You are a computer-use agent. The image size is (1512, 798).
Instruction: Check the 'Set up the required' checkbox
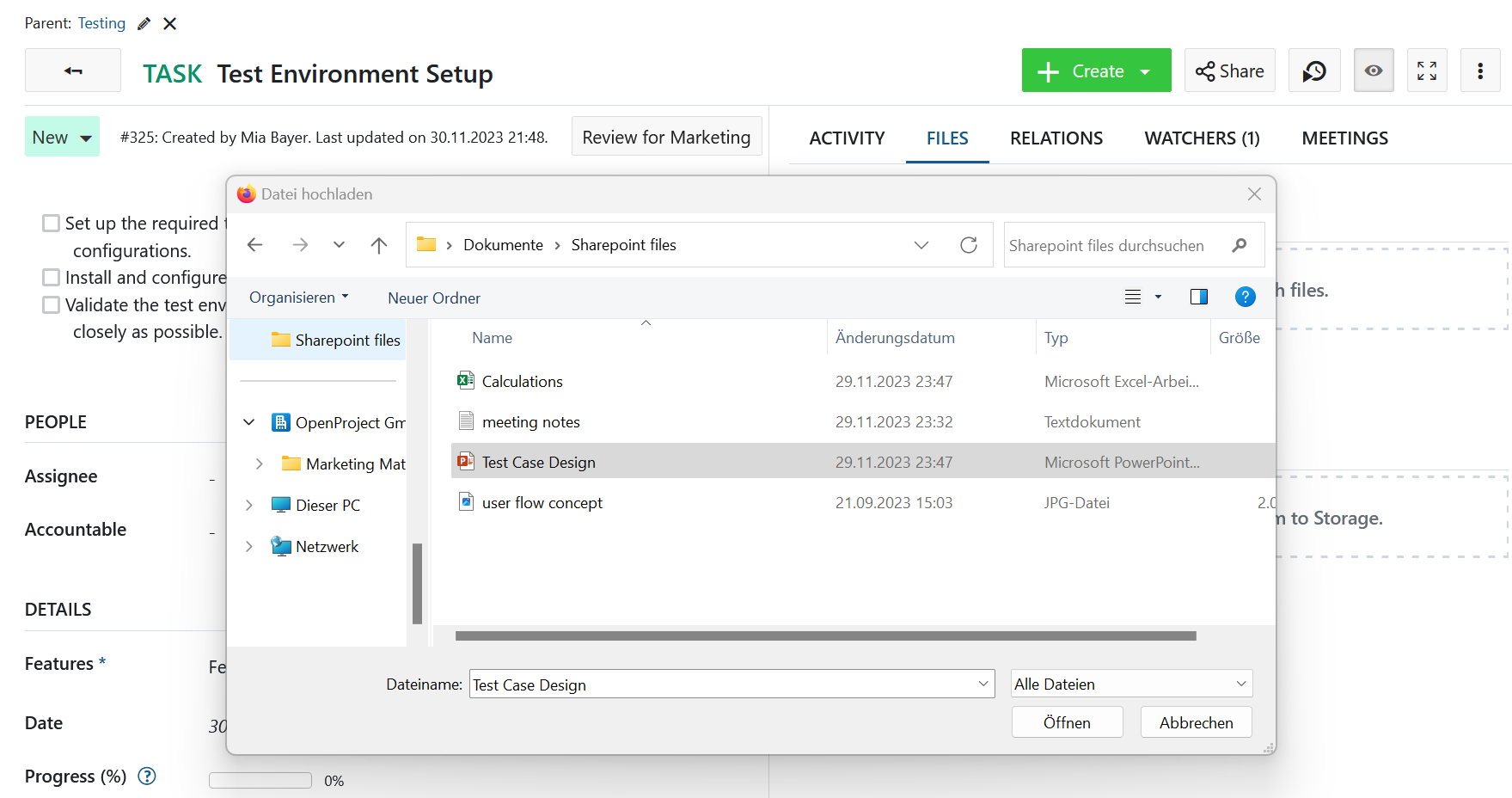52,224
